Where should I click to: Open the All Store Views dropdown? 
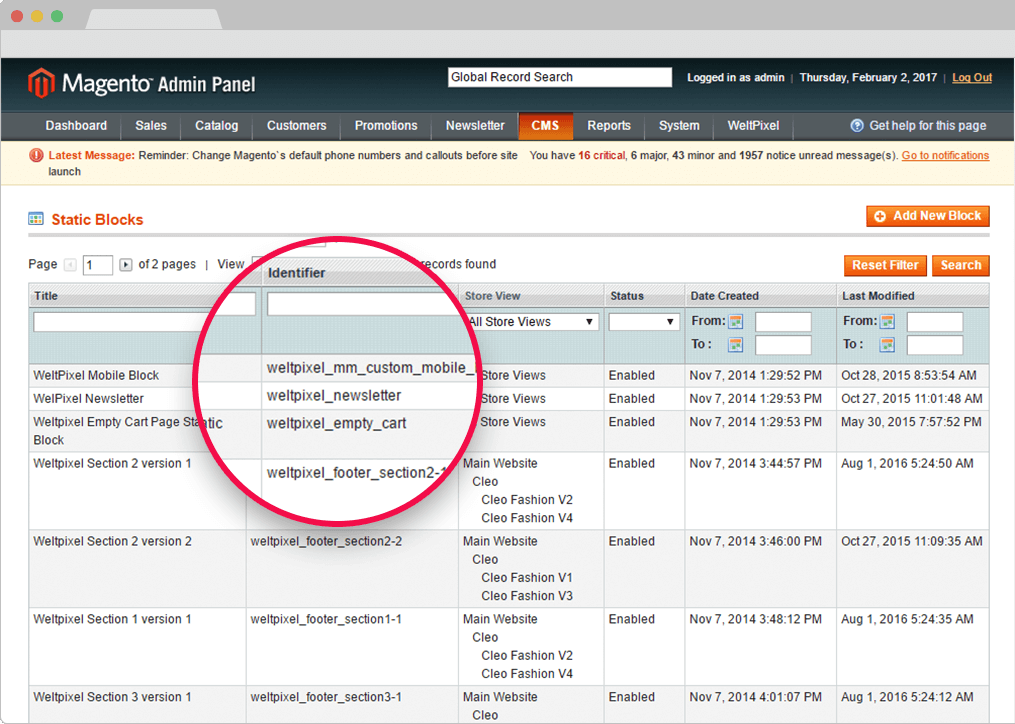(530, 321)
